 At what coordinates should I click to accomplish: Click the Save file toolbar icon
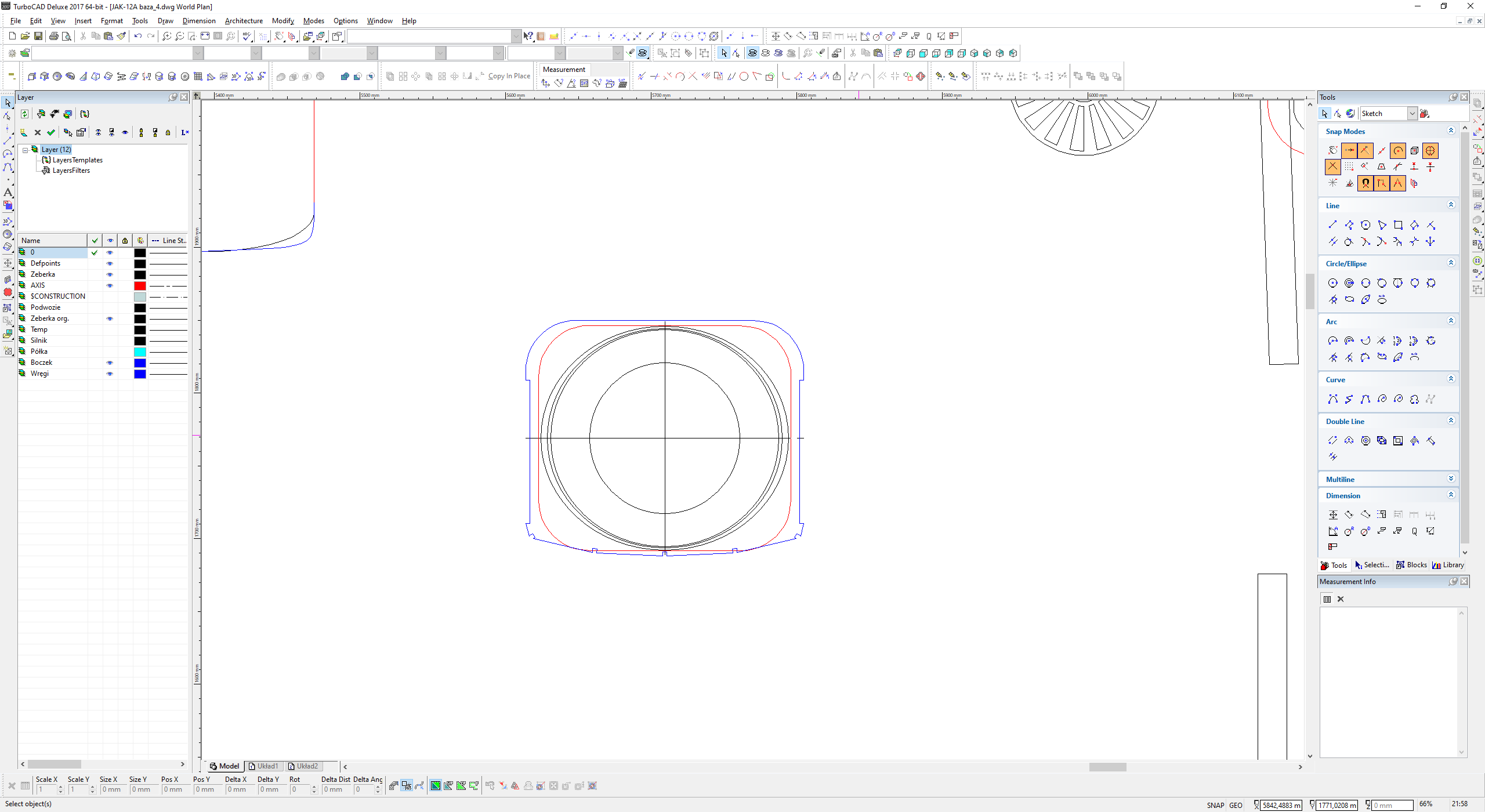(x=38, y=36)
